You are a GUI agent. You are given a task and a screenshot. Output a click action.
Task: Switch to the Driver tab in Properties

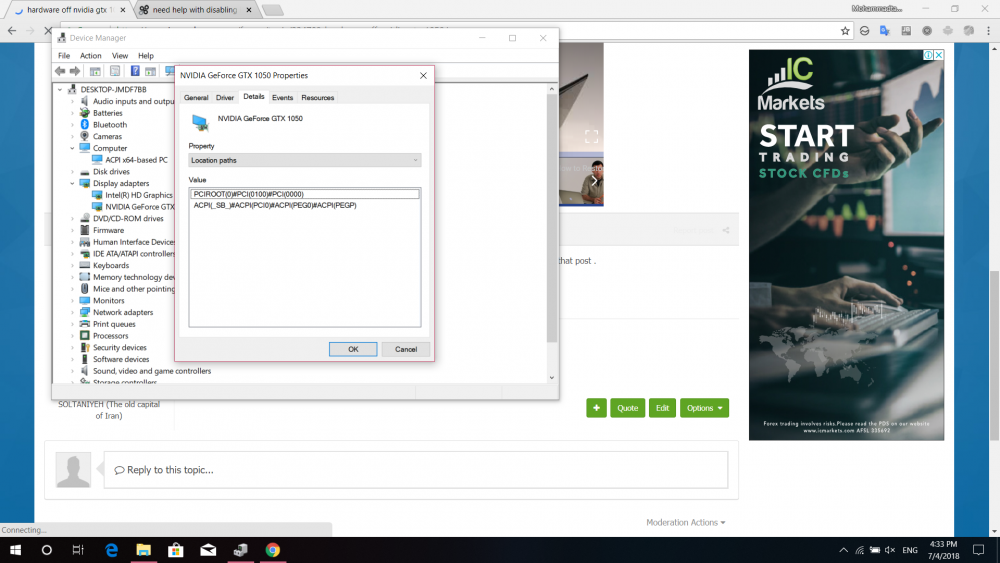tap(224, 98)
